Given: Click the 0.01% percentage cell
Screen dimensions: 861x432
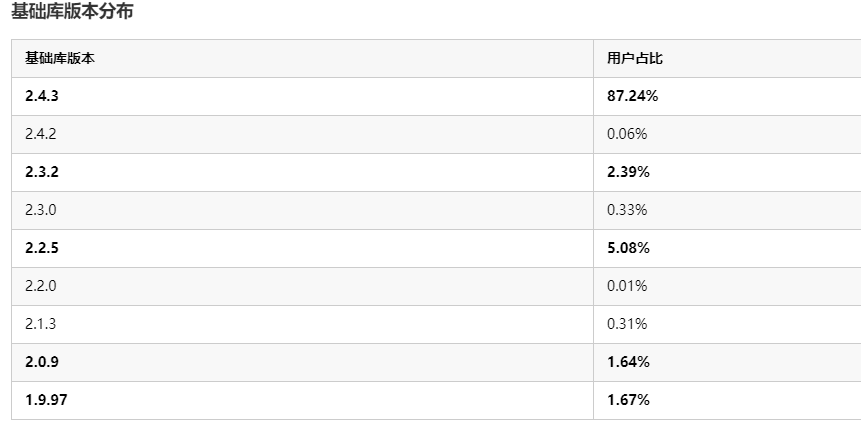Looking at the screenshot, I should pos(627,286).
